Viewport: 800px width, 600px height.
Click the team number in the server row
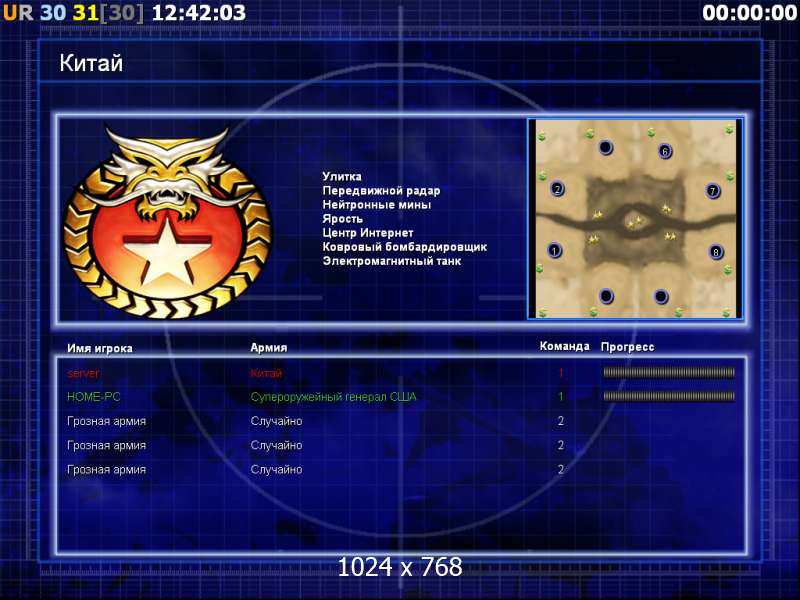coord(561,373)
